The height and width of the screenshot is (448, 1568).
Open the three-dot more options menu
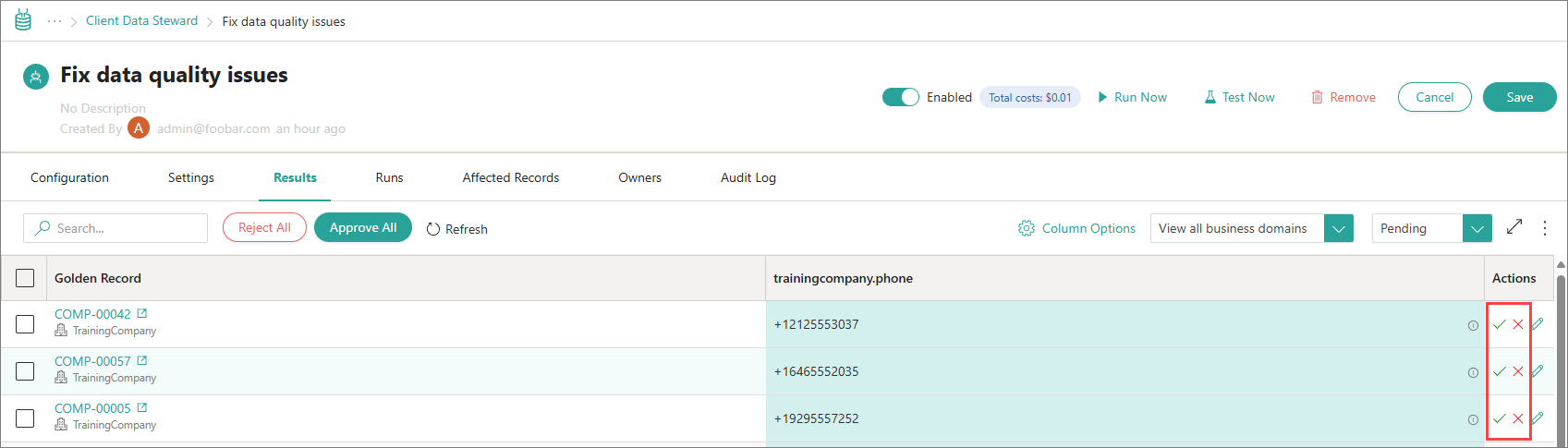tap(1545, 228)
